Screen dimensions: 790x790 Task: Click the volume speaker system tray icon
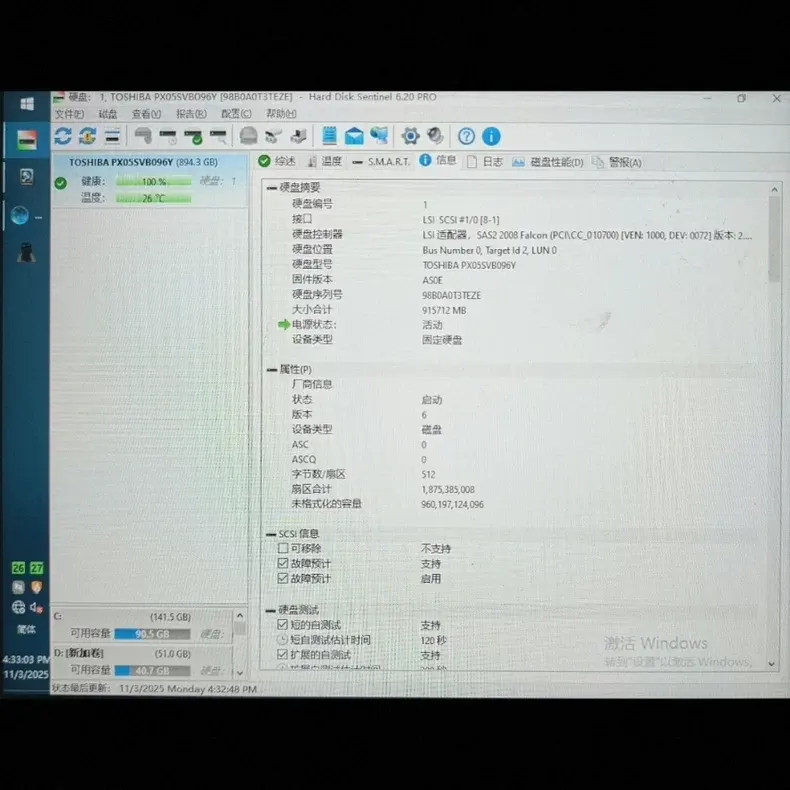pos(36,607)
